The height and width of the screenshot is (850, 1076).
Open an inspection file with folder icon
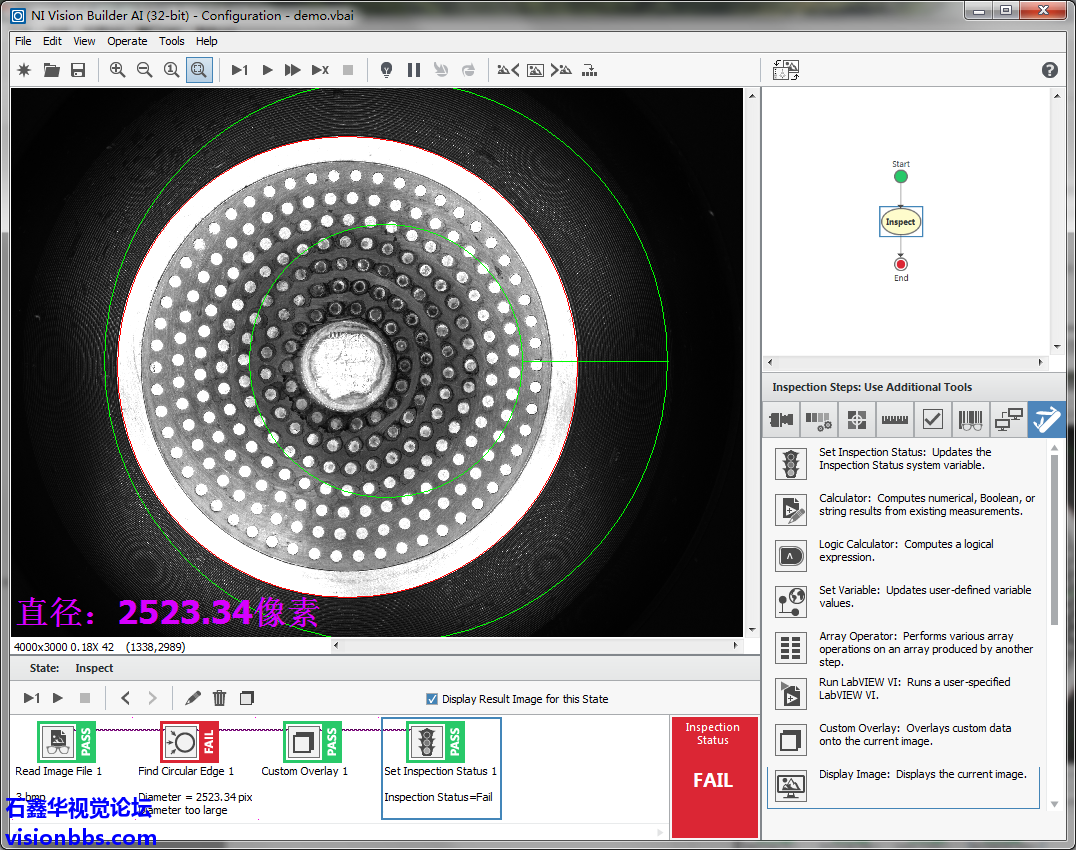51,70
